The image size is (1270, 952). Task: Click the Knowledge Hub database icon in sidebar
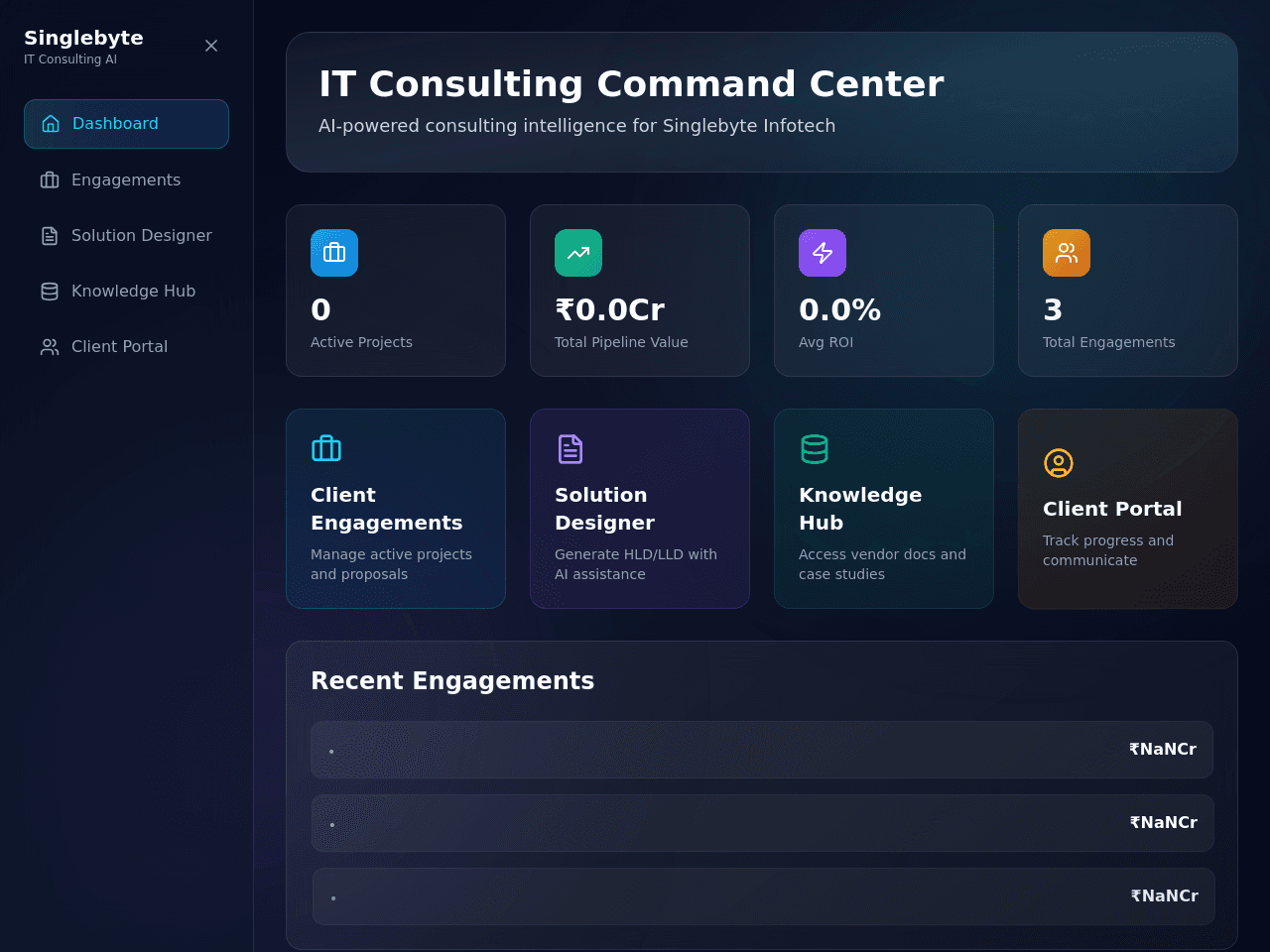tap(50, 291)
